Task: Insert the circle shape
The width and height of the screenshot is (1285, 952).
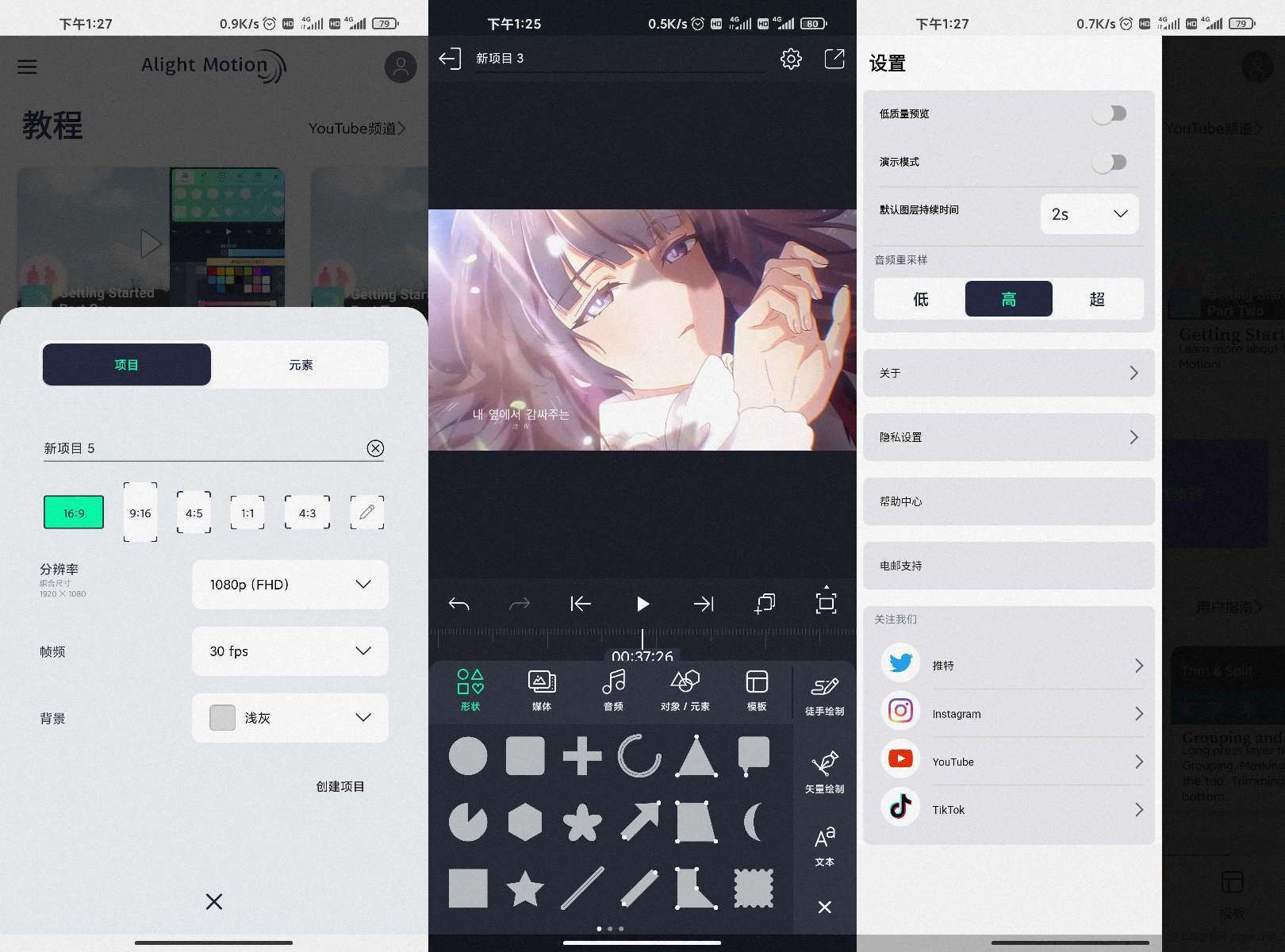Action: point(468,755)
